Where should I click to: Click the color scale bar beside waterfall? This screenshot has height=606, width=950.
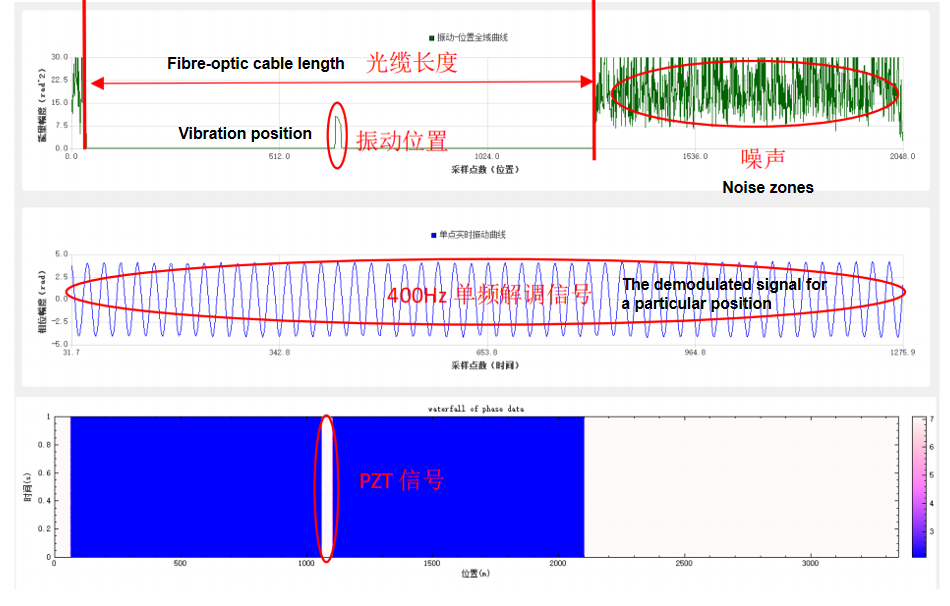click(918, 487)
